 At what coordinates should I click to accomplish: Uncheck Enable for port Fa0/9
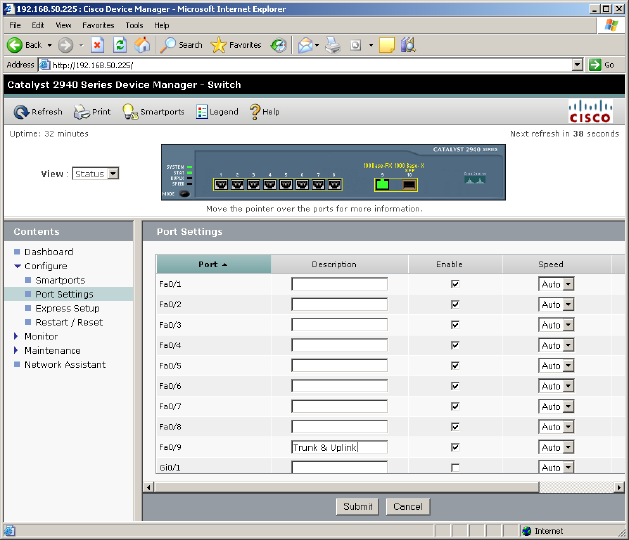pyautogui.click(x=455, y=447)
